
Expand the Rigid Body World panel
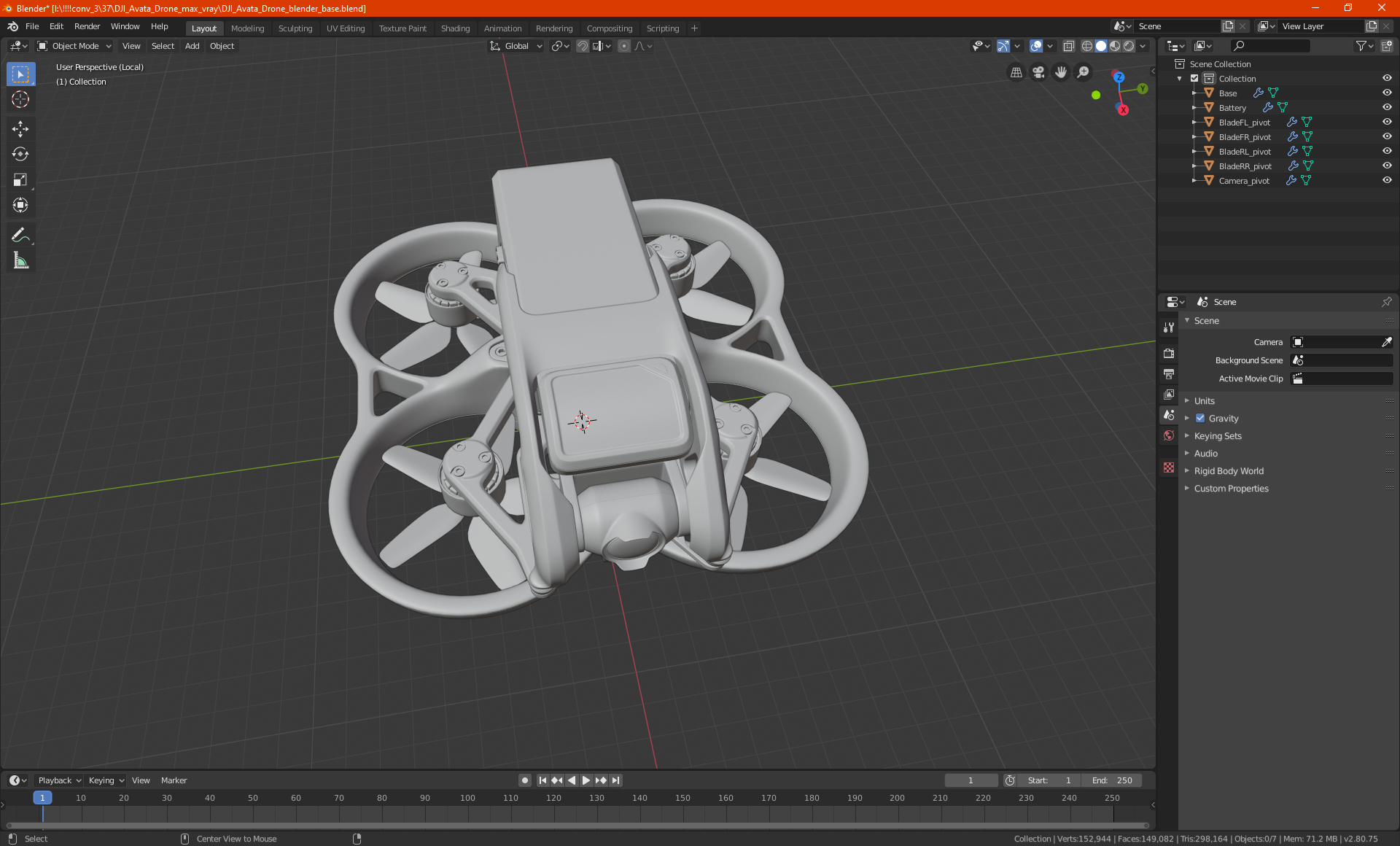(1228, 471)
